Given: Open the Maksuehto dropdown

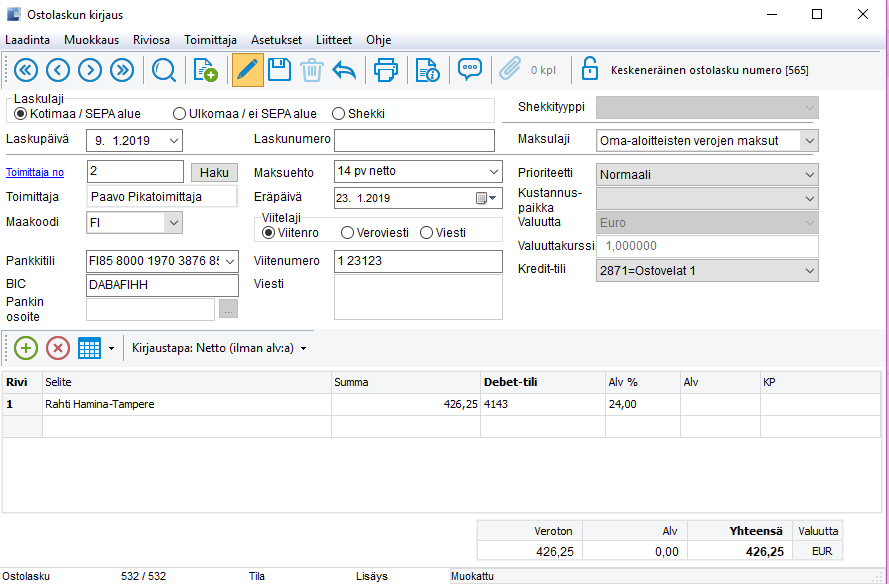Looking at the screenshot, I should (x=493, y=172).
